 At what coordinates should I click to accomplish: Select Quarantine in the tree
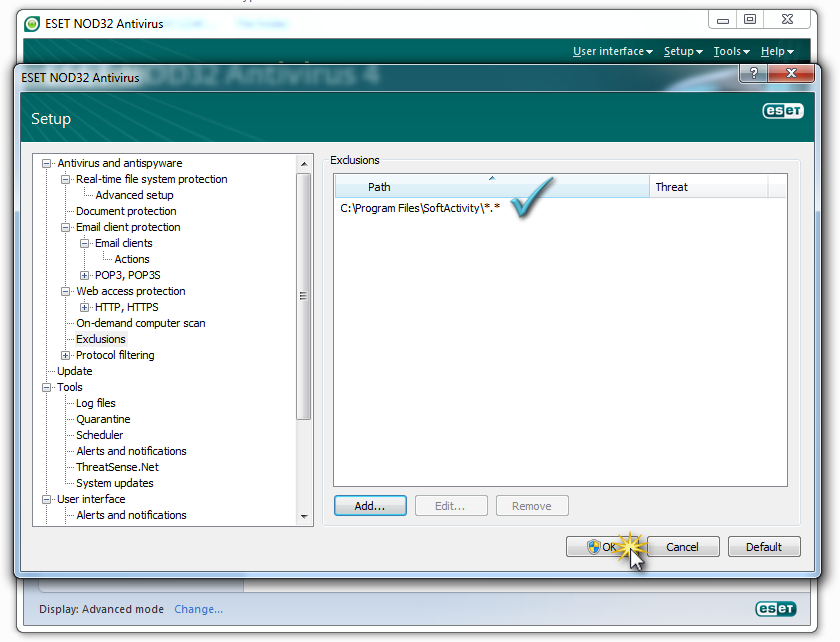click(103, 419)
